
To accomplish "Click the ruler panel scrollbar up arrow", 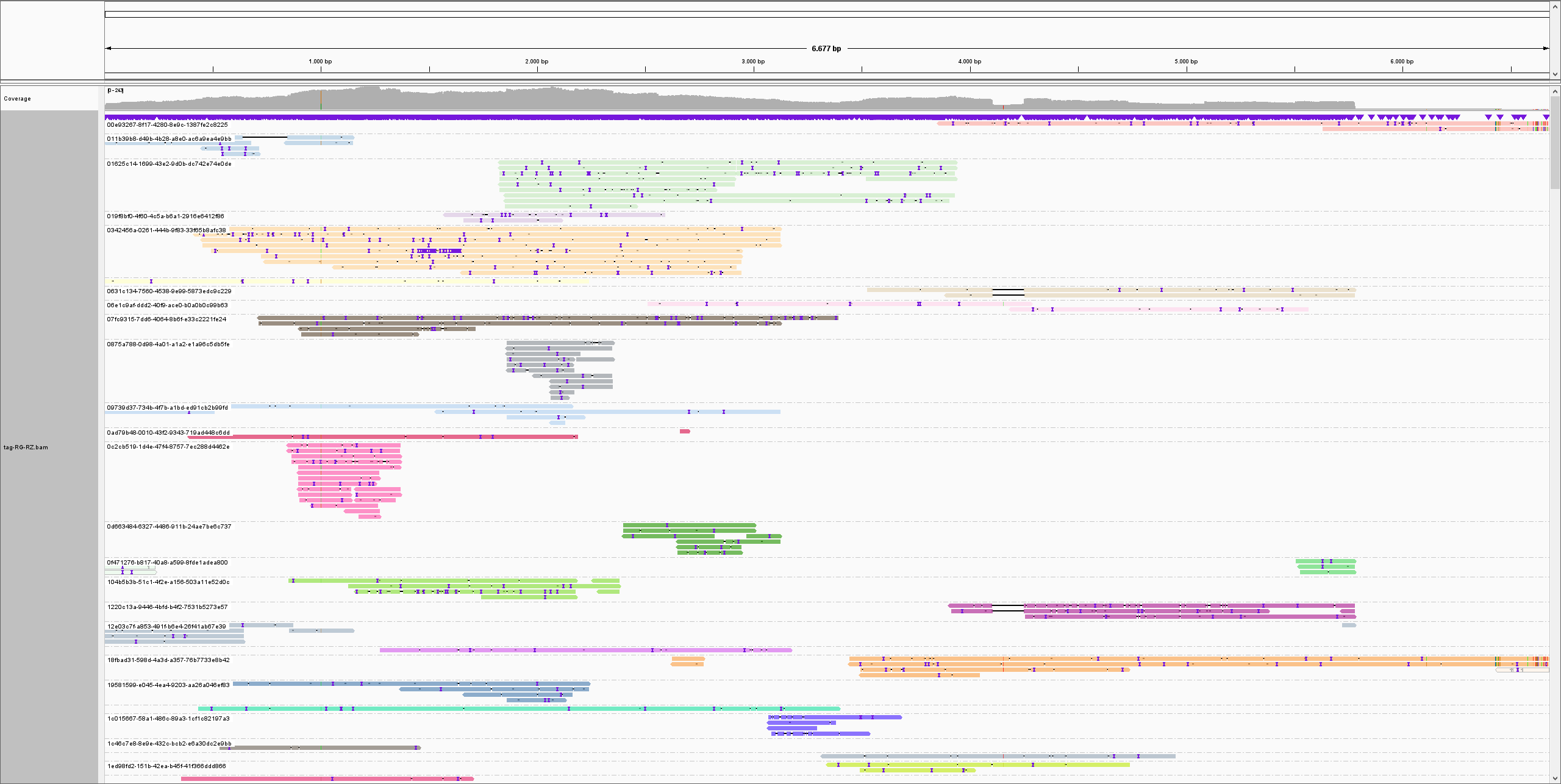I will click(1556, 5).
